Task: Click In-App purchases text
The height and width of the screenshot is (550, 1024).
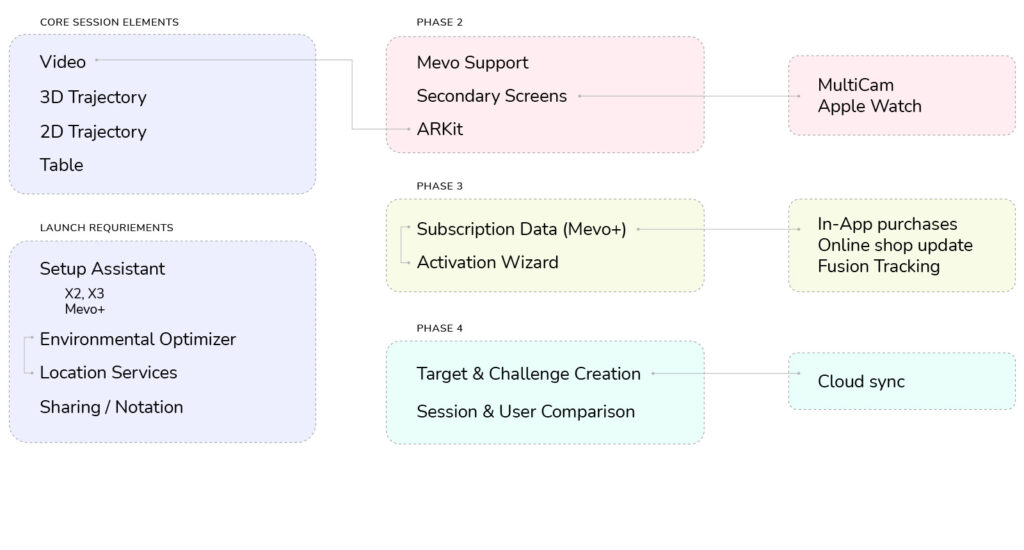Action: point(887,224)
